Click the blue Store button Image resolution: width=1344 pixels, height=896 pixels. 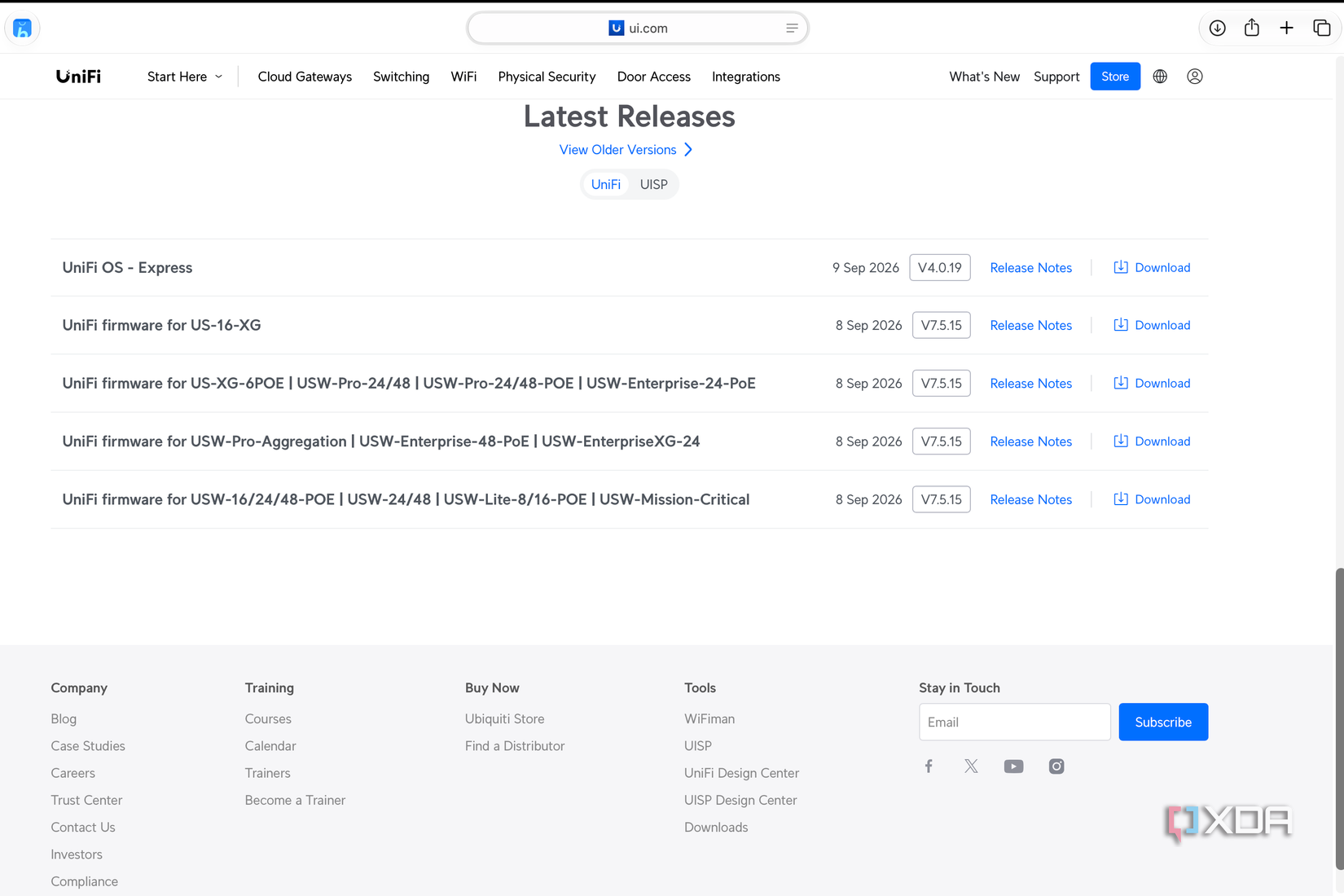tap(1115, 77)
